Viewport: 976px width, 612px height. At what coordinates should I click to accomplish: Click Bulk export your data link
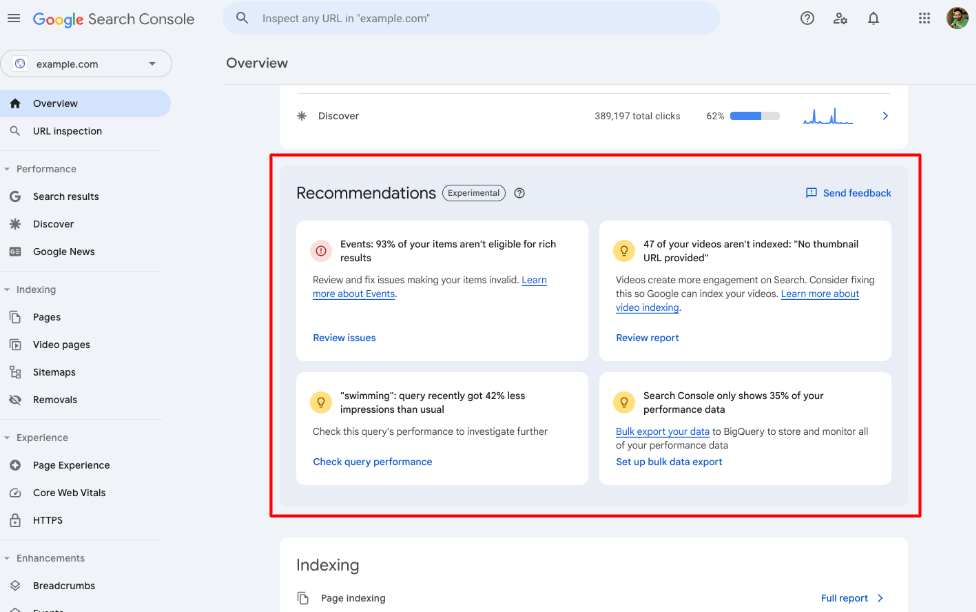click(662, 431)
